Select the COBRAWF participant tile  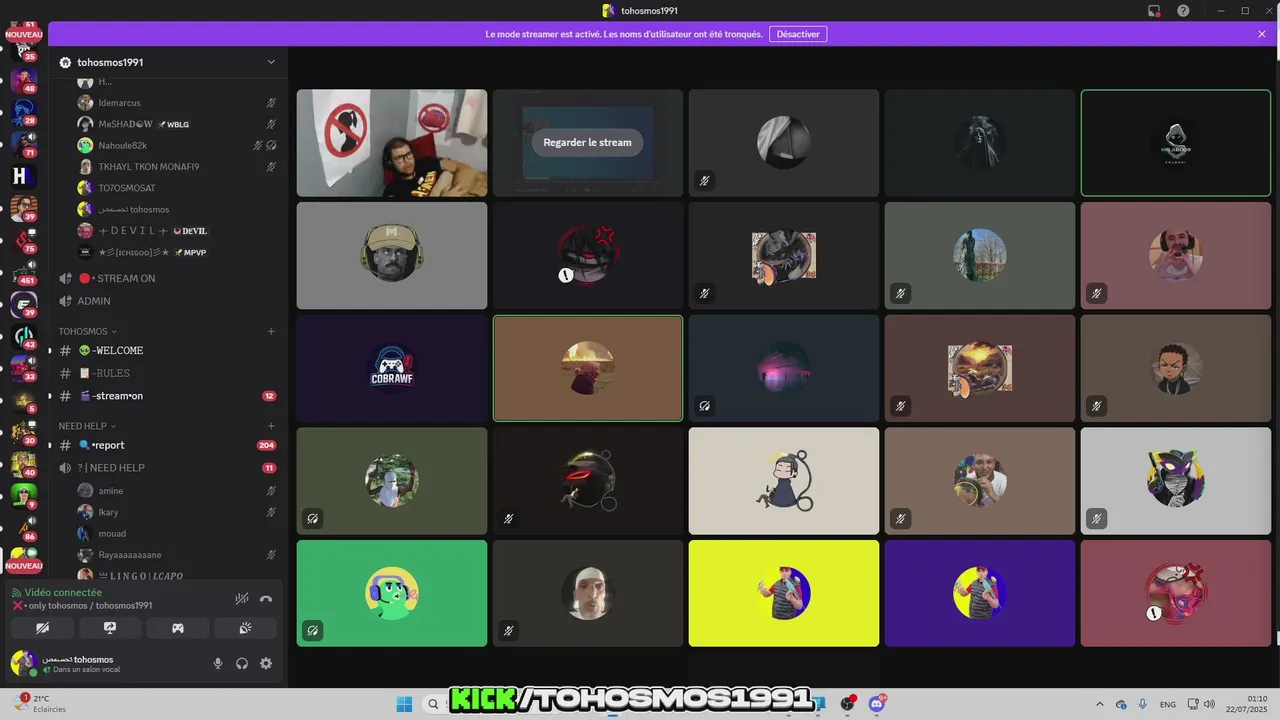[x=392, y=368]
